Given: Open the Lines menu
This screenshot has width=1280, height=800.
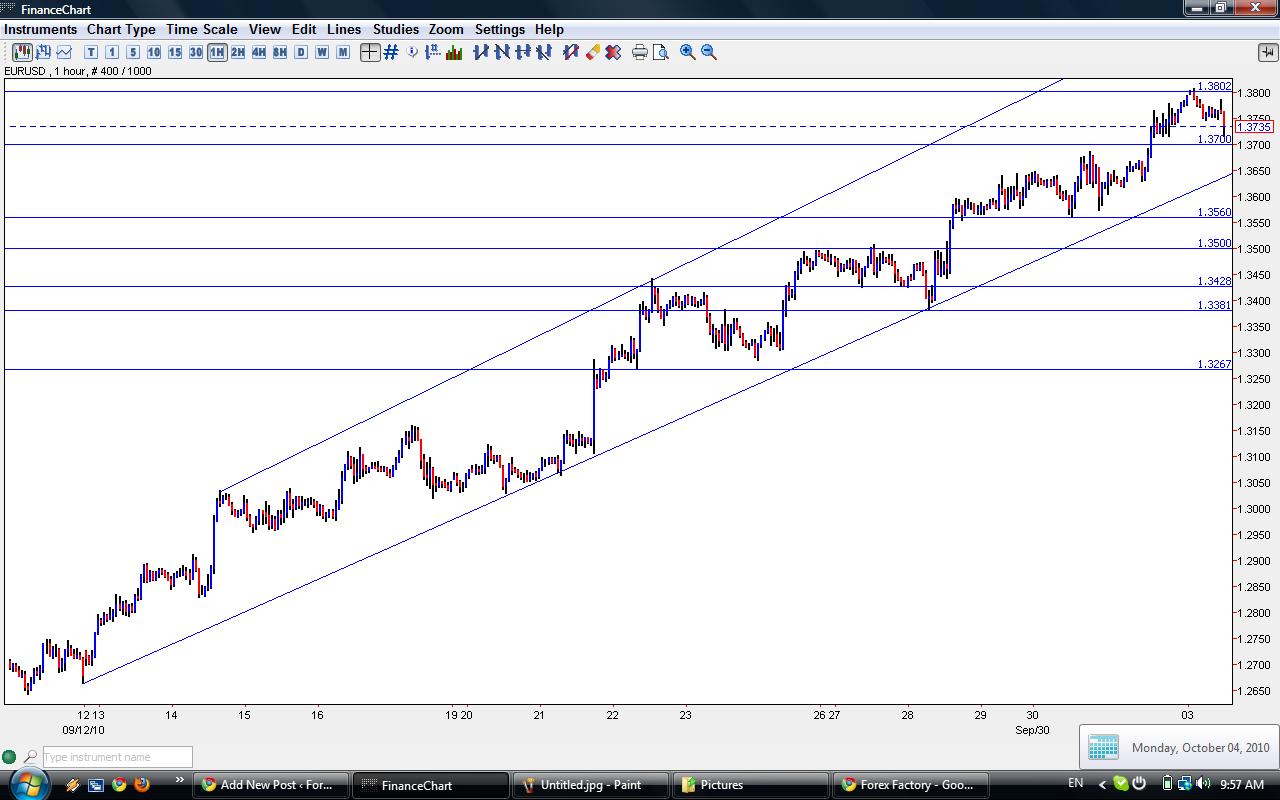Looking at the screenshot, I should [344, 29].
